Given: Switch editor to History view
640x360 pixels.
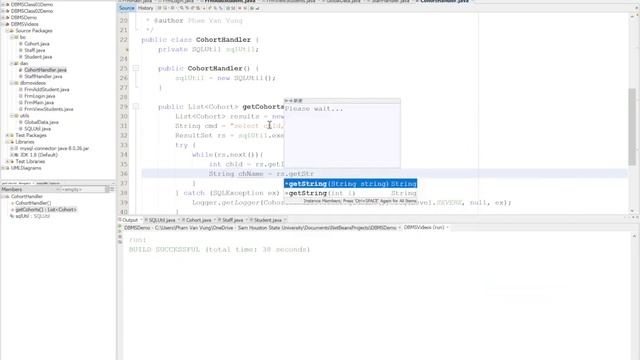Looking at the screenshot, I should click(145, 8).
